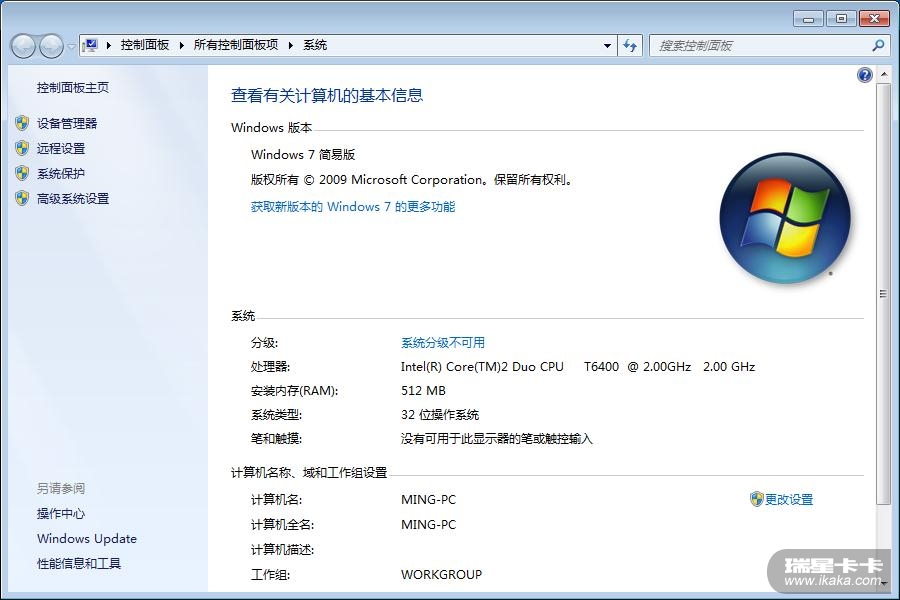Close the System window
Image resolution: width=900 pixels, height=600 pixels.
874,19
